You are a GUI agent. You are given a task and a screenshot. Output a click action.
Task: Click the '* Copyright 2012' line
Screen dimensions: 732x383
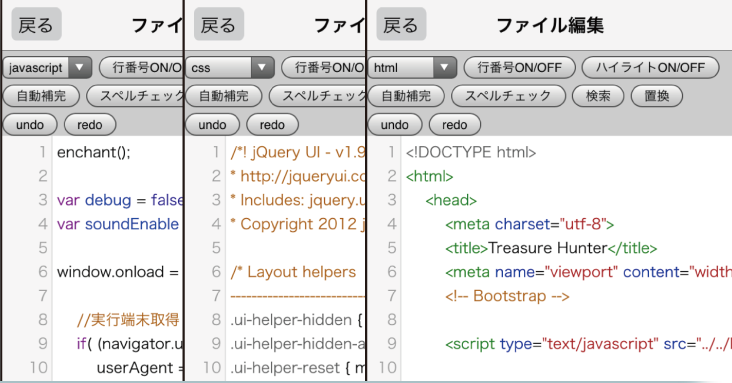pos(298,224)
